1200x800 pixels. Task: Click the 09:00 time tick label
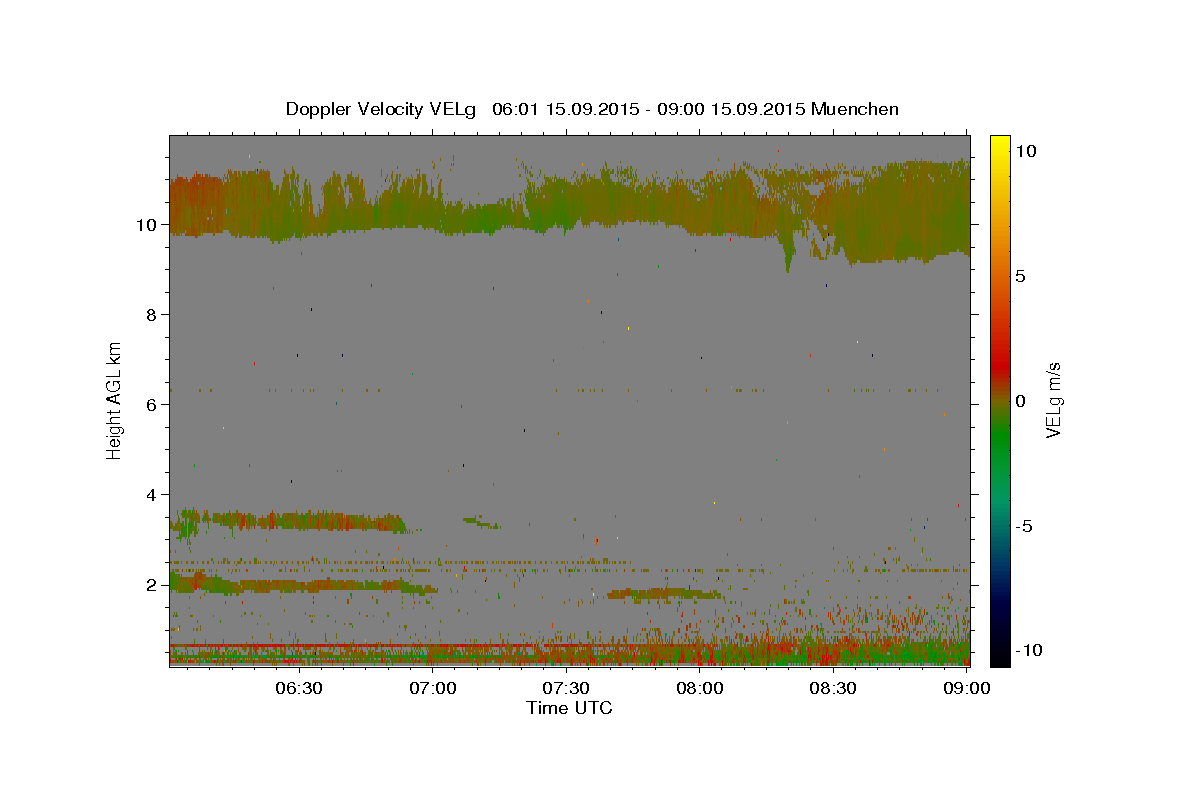[967, 688]
